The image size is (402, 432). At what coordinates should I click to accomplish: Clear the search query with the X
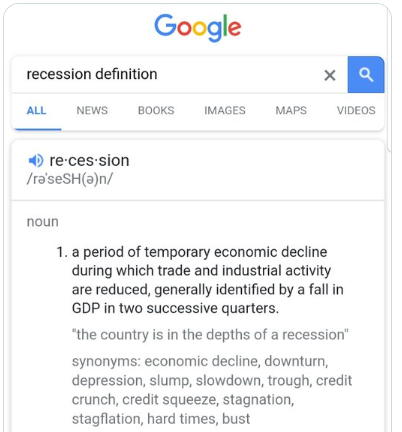(x=330, y=75)
